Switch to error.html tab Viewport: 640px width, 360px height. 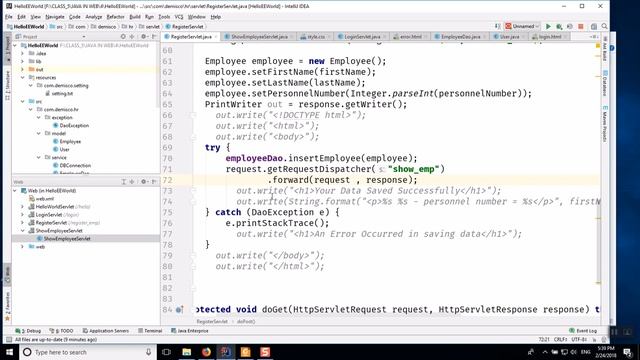click(410, 37)
